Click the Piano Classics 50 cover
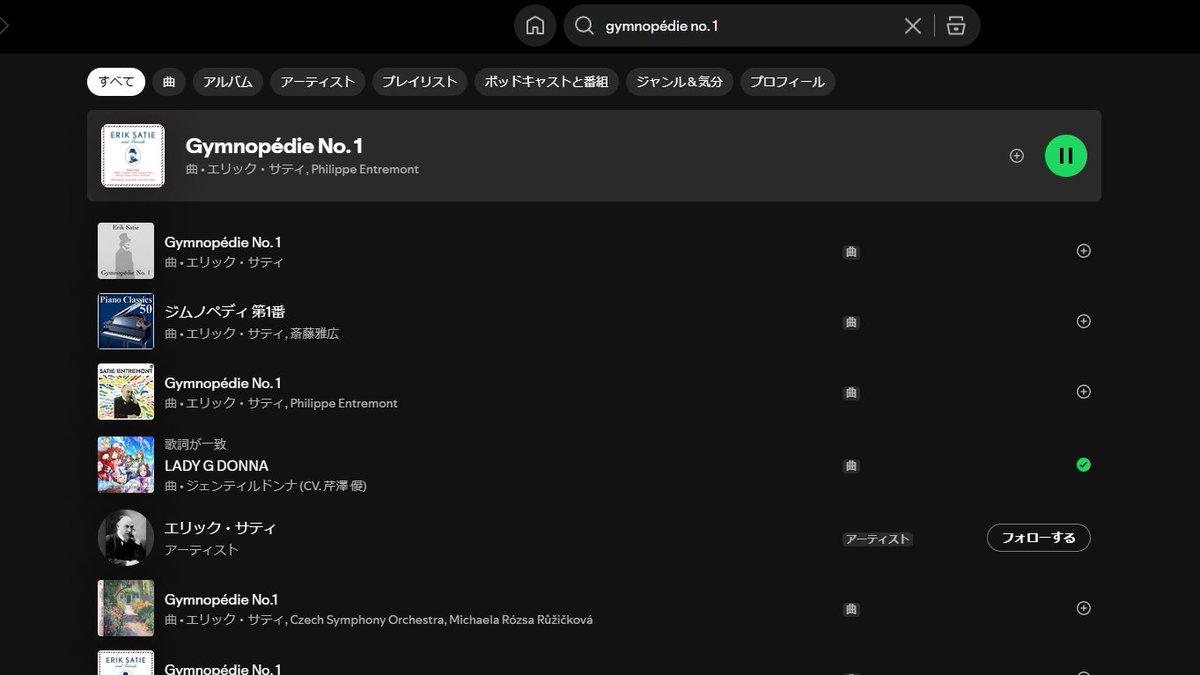 pyautogui.click(x=126, y=321)
